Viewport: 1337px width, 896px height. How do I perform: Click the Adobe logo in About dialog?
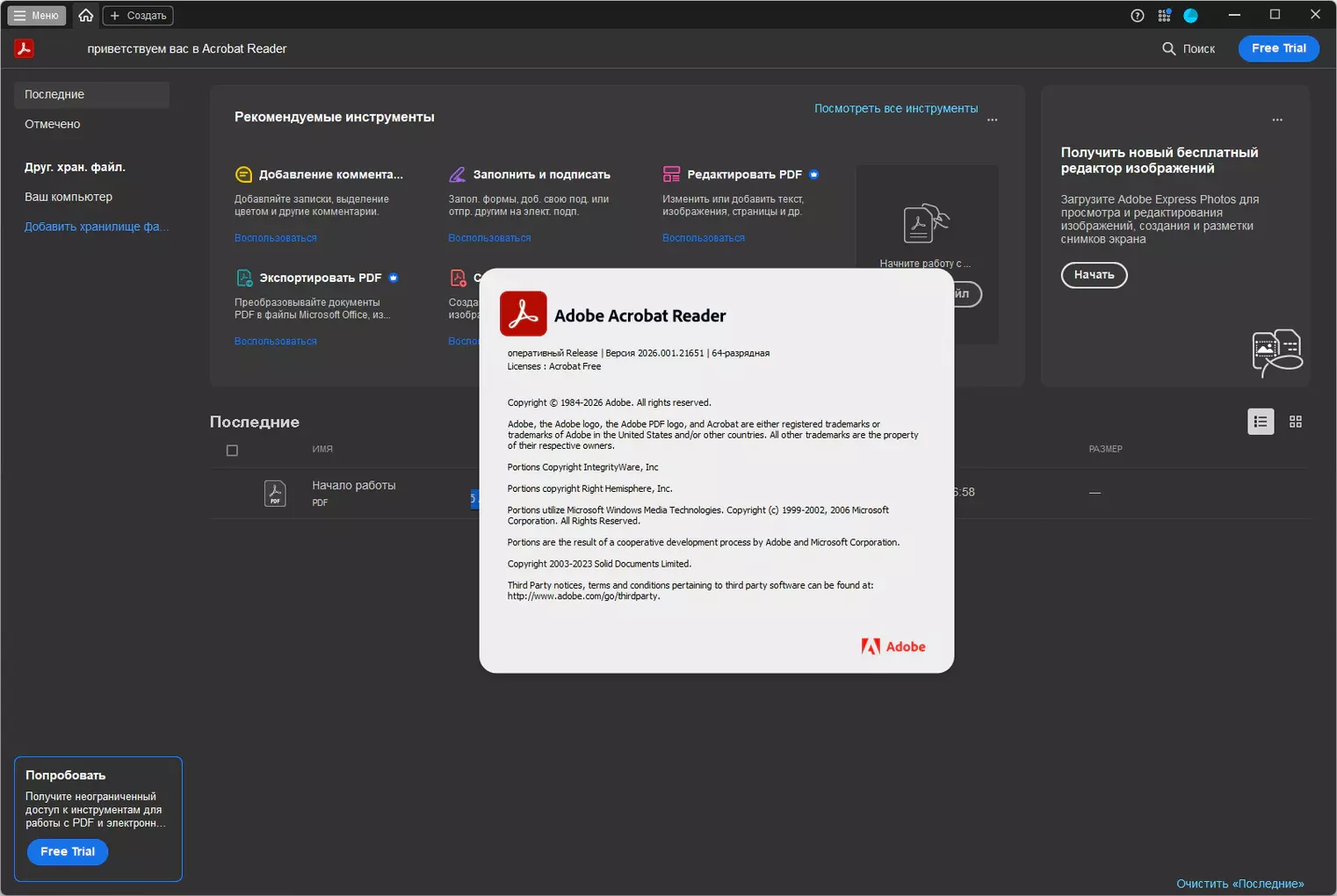click(893, 647)
